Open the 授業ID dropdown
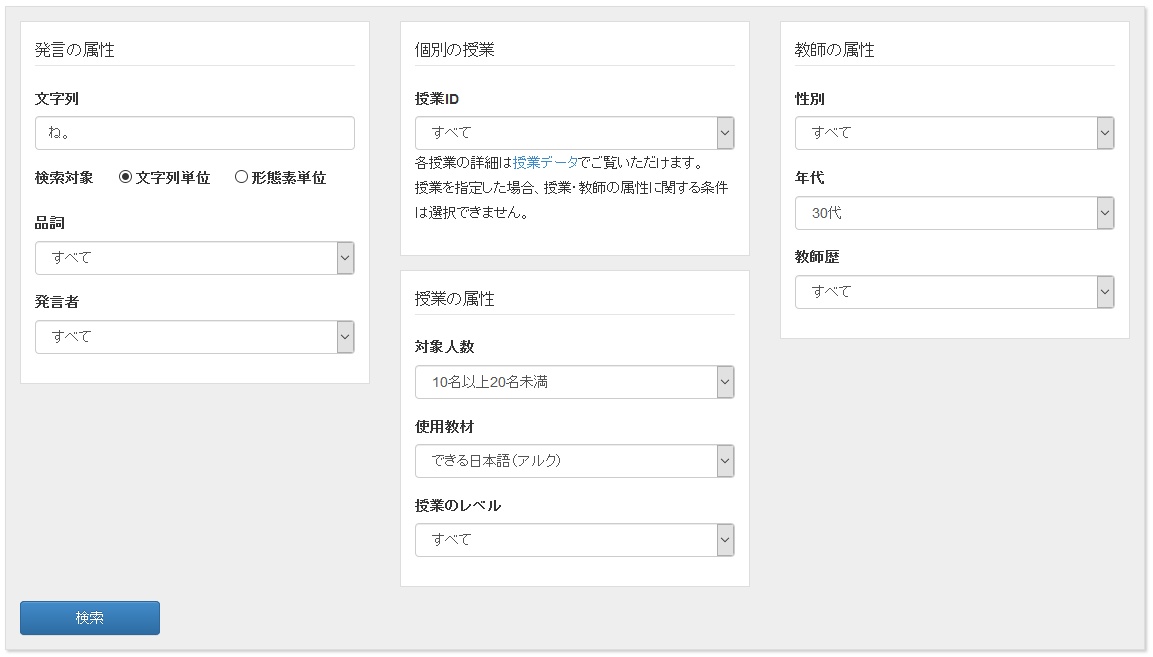The width and height of the screenshot is (1153, 657). [566, 133]
